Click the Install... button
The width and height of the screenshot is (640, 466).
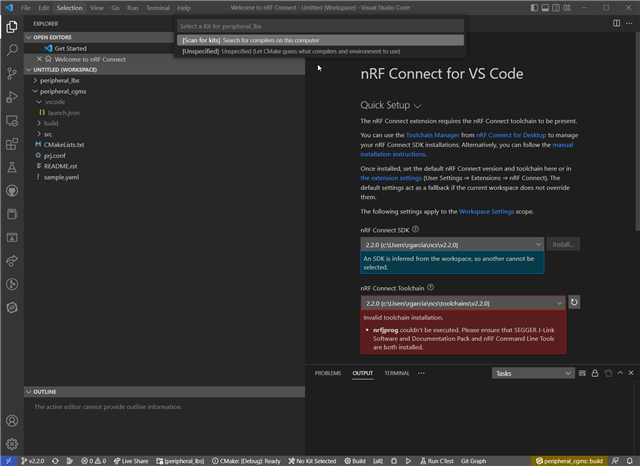pos(563,244)
